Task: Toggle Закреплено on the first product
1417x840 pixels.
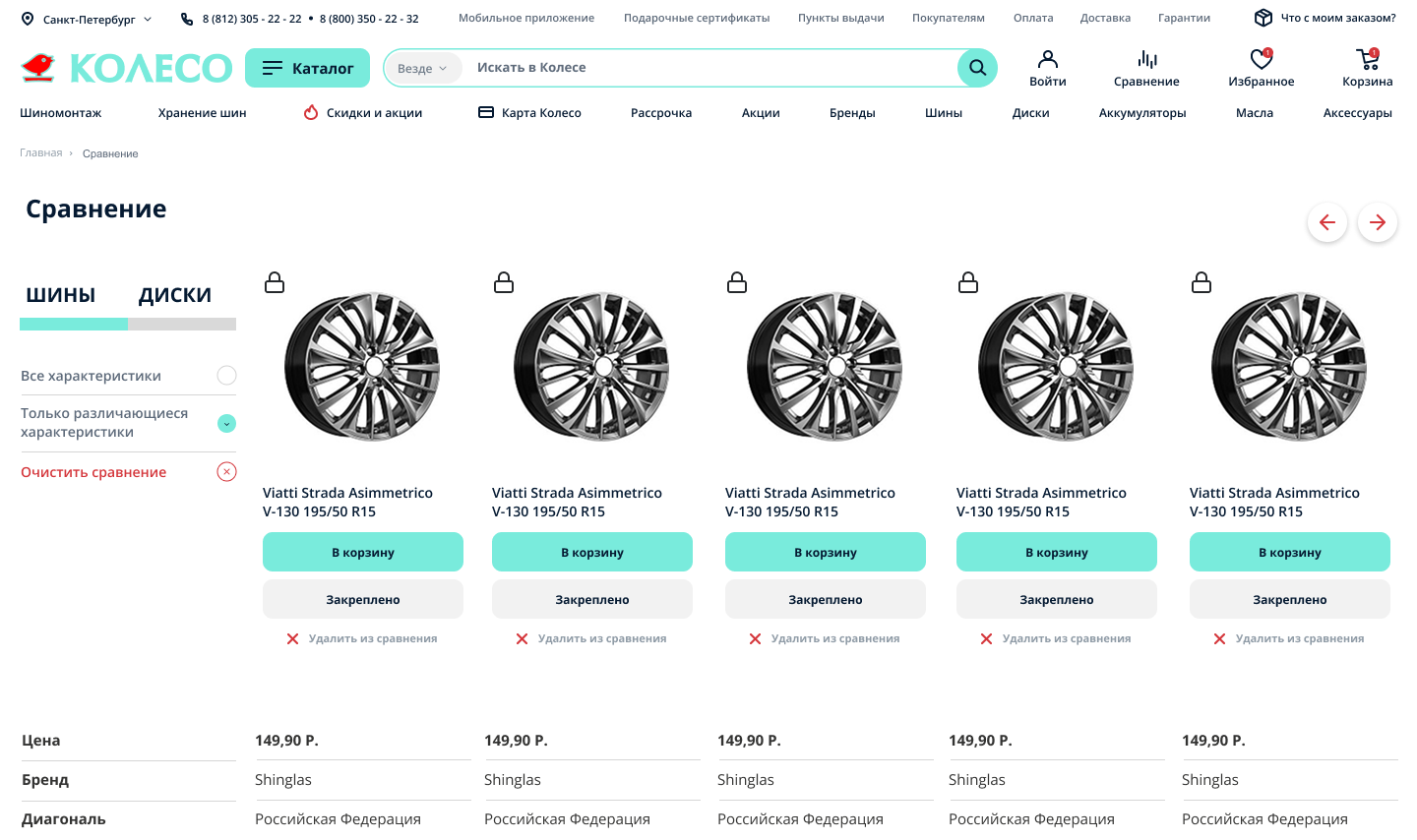Action: tap(363, 599)
